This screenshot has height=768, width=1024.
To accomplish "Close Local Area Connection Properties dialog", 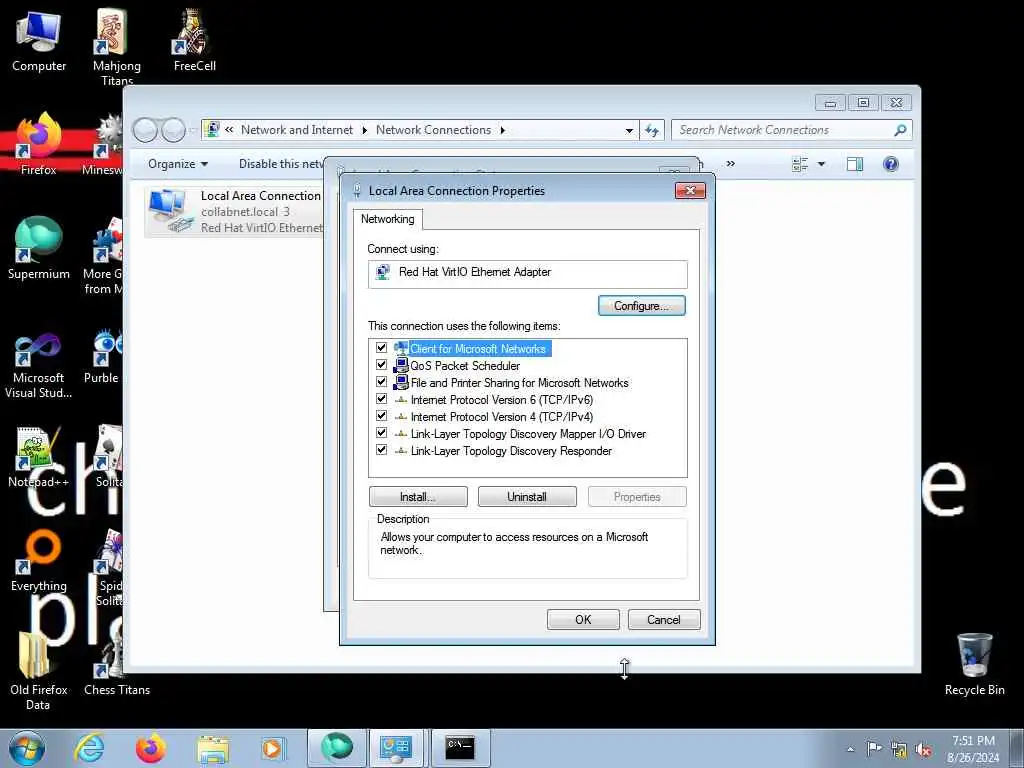I will click(x=690, y=191).
